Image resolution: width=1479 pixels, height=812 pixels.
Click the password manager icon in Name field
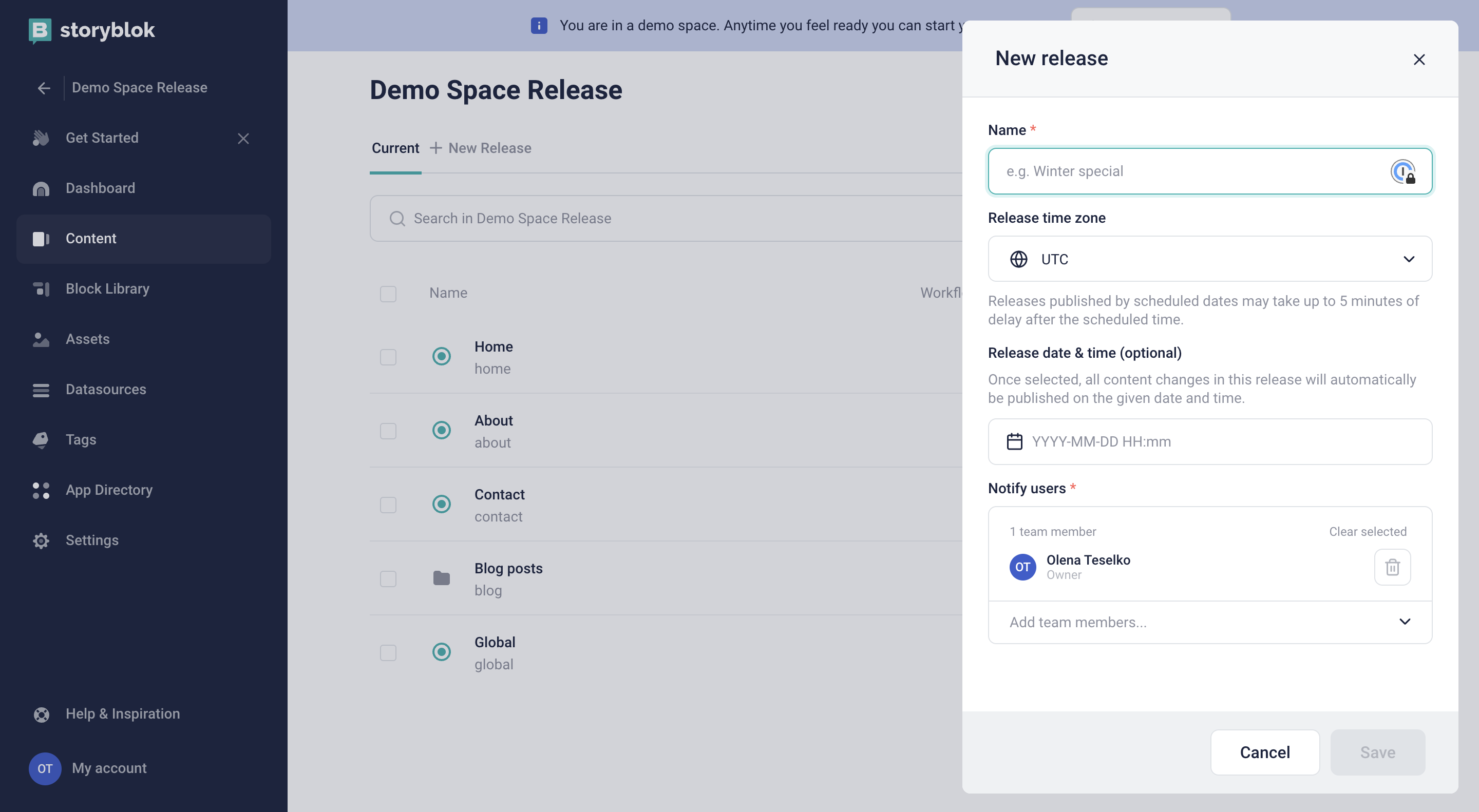click(x=1402, y=171)
